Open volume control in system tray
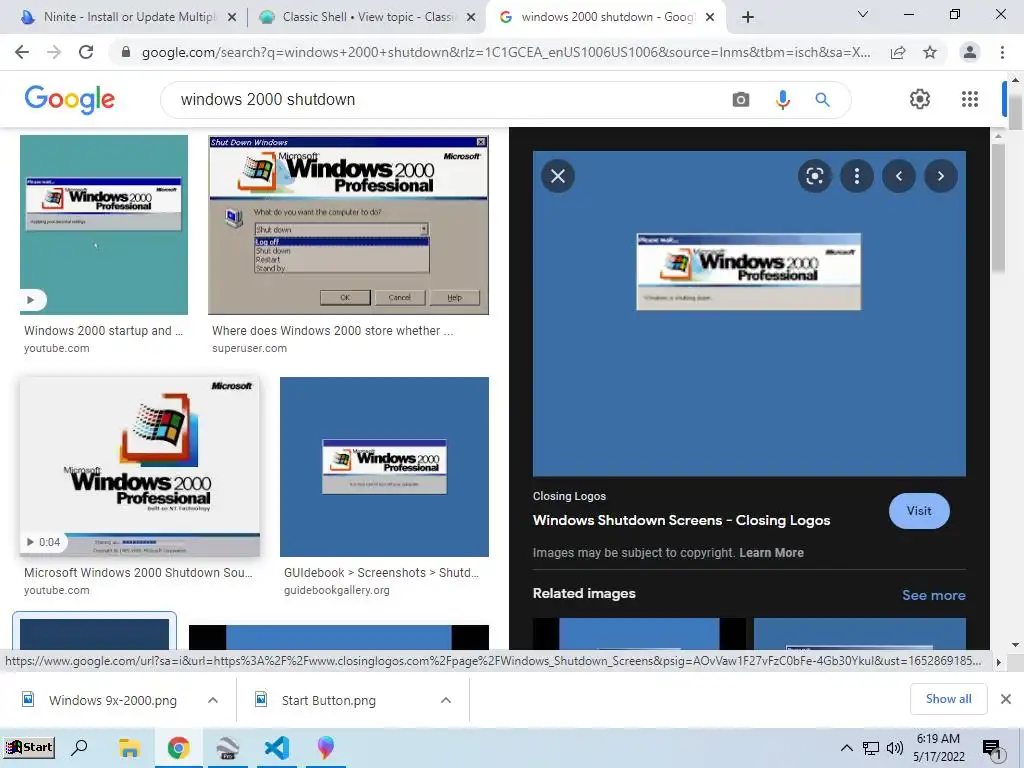This screenshot has width=1024, height=768. [894, 748]
